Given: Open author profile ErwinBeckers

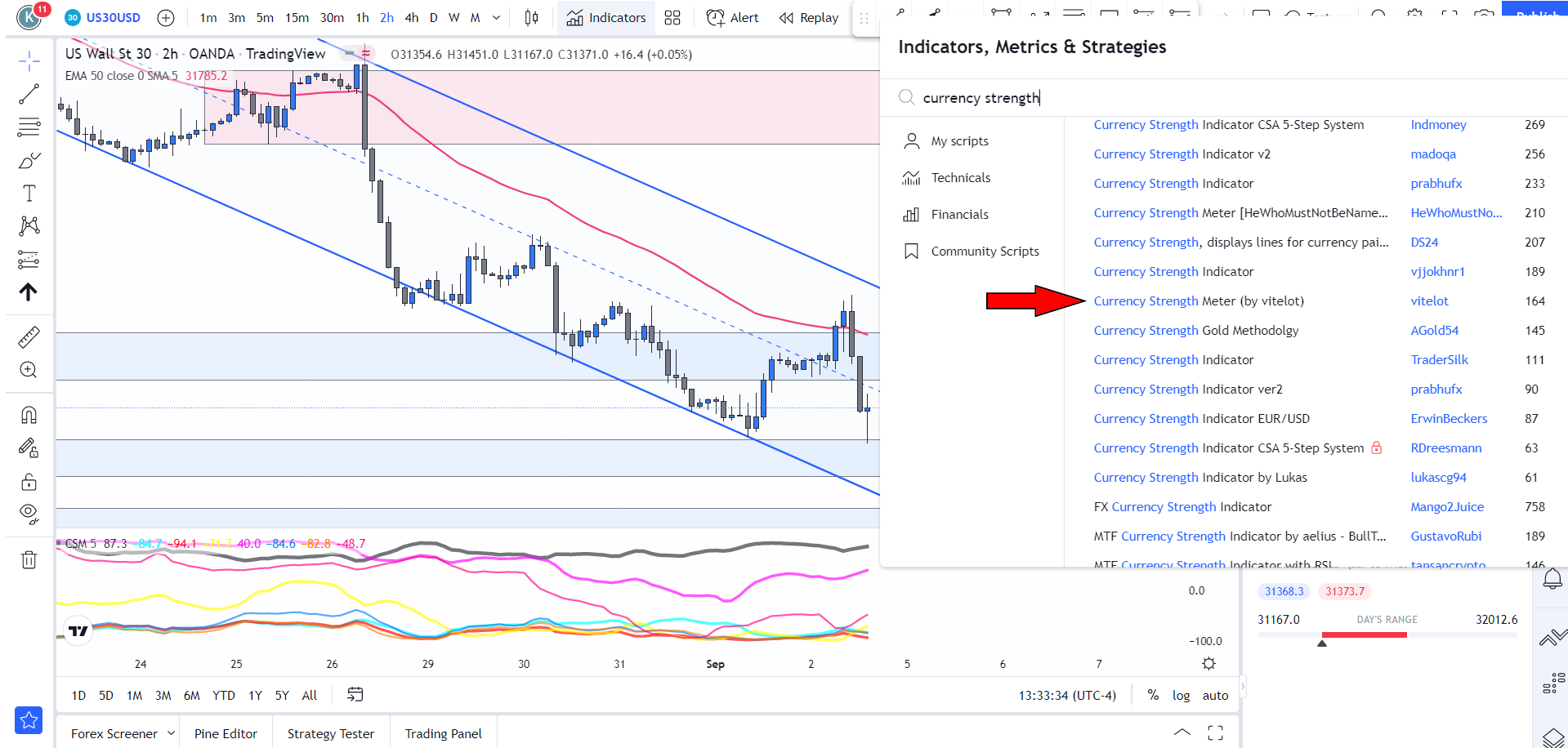Looking at the screenshot, I should tap(1449, 419).
